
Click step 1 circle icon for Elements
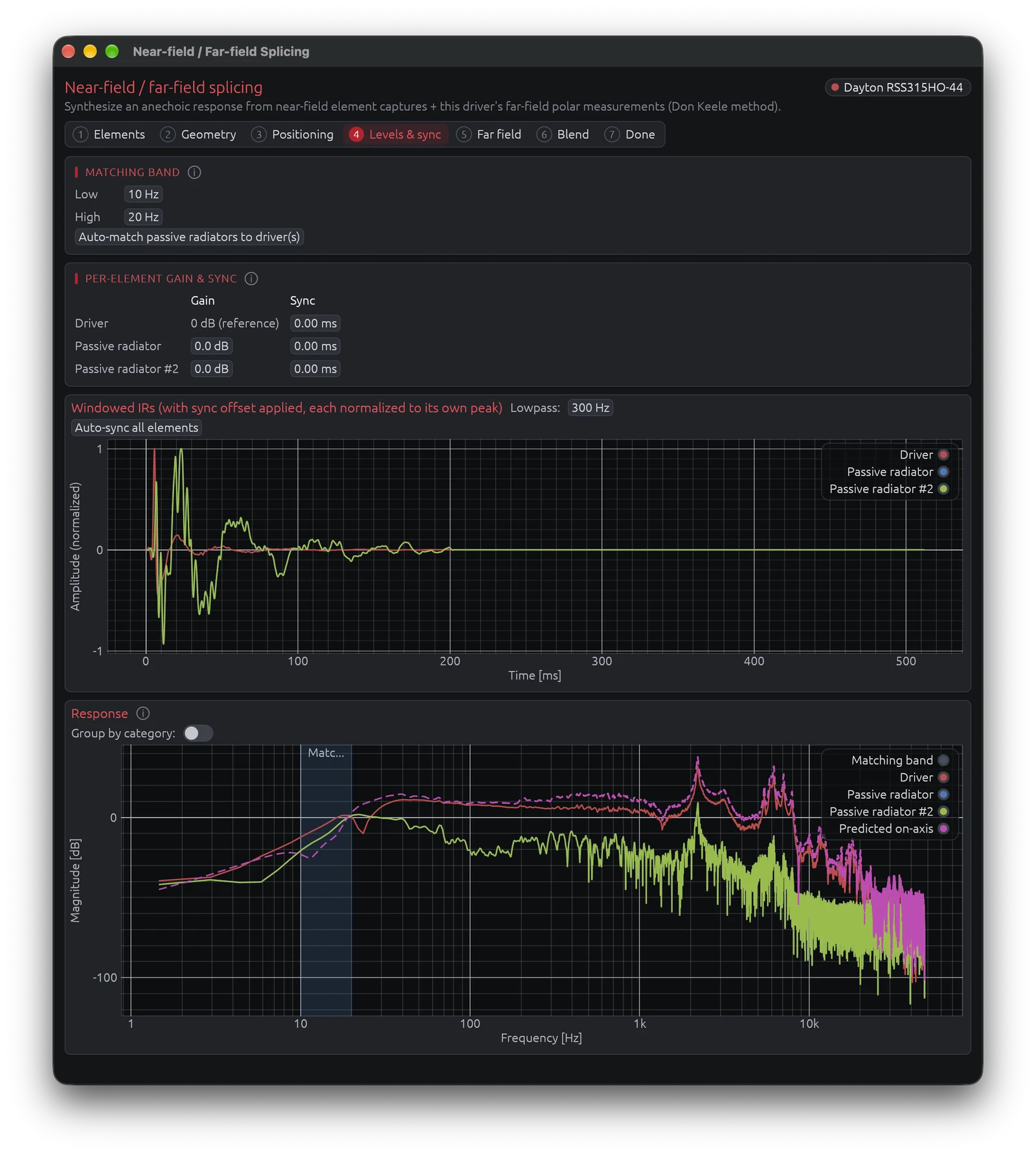coord(80,135)
